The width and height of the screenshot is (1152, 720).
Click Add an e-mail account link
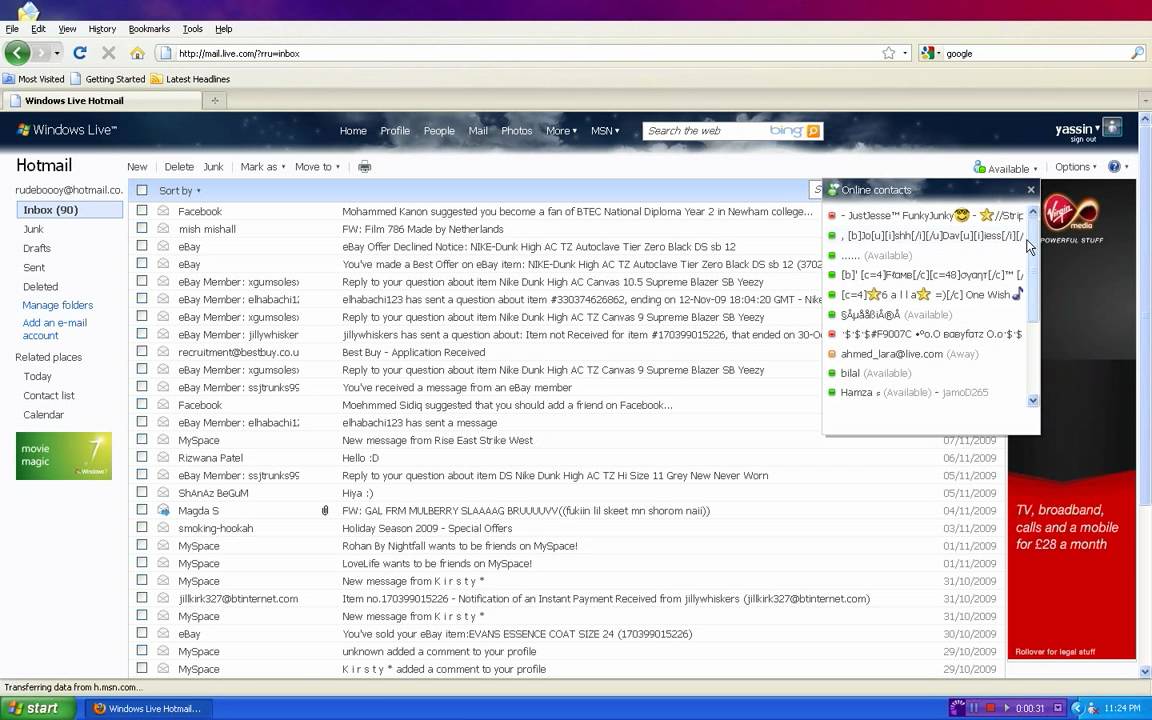click(54, 329)
